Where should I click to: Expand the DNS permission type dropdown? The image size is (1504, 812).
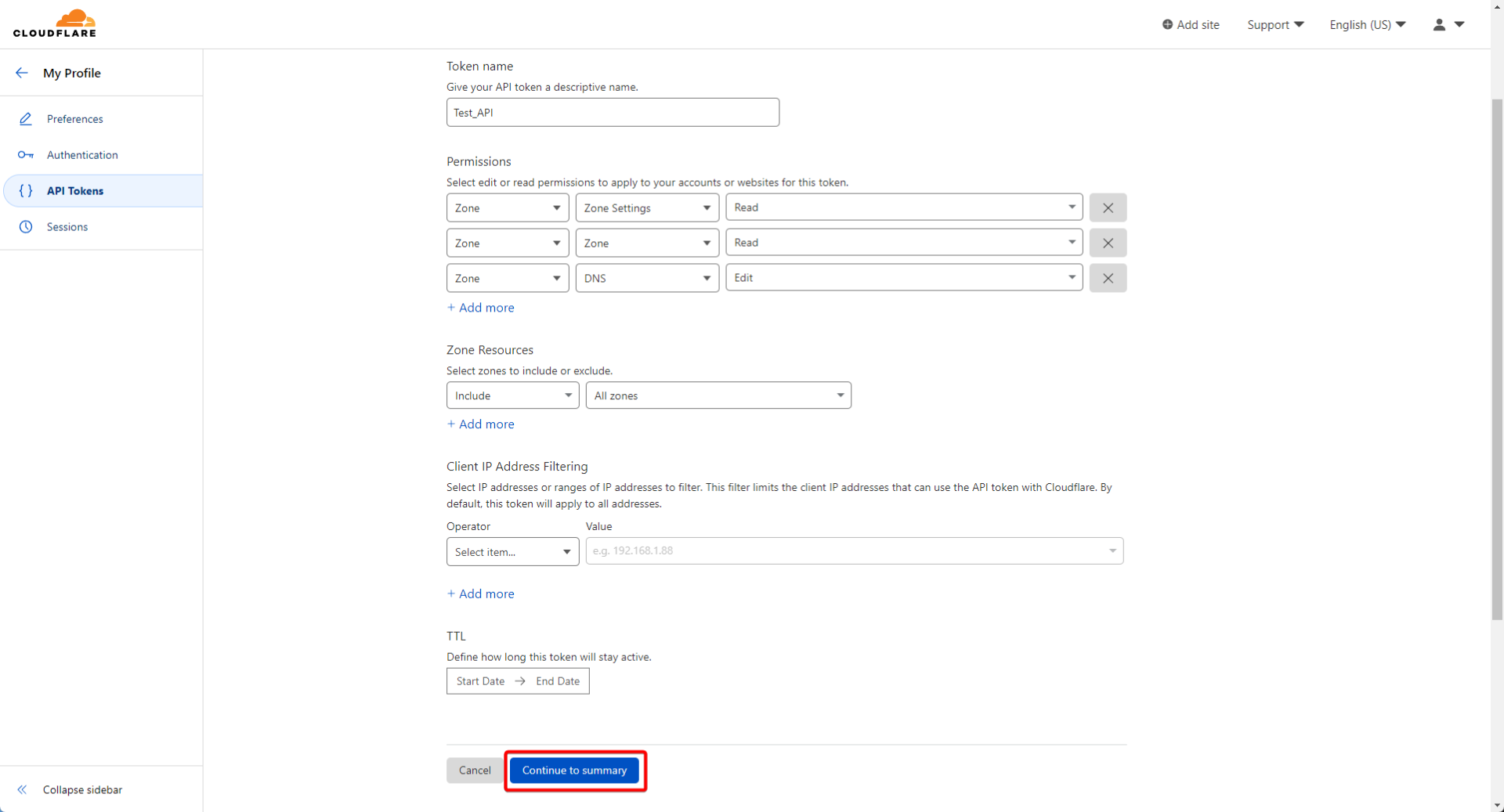click(x=646, y=279)
